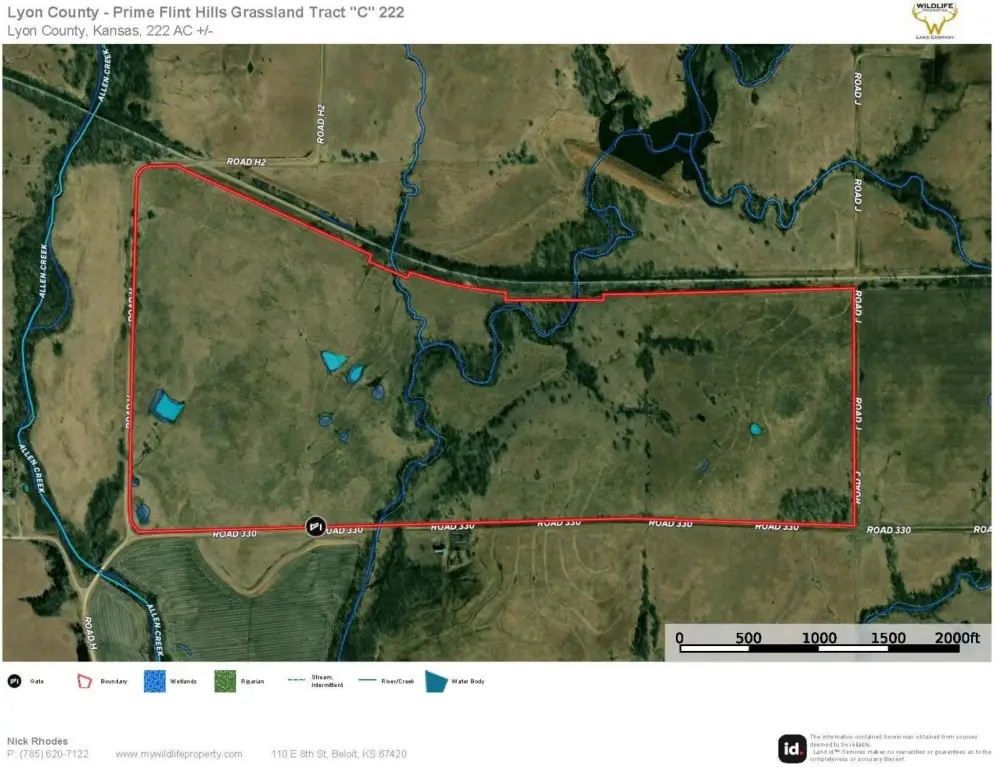Image resolution: width=994 pixels, height=767 pixels.
Task: Click the largest blue pond on west side
Action: pos(166,407)
